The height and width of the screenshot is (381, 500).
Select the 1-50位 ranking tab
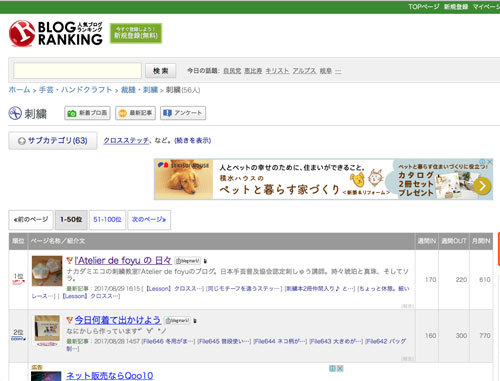click(71, 220)
